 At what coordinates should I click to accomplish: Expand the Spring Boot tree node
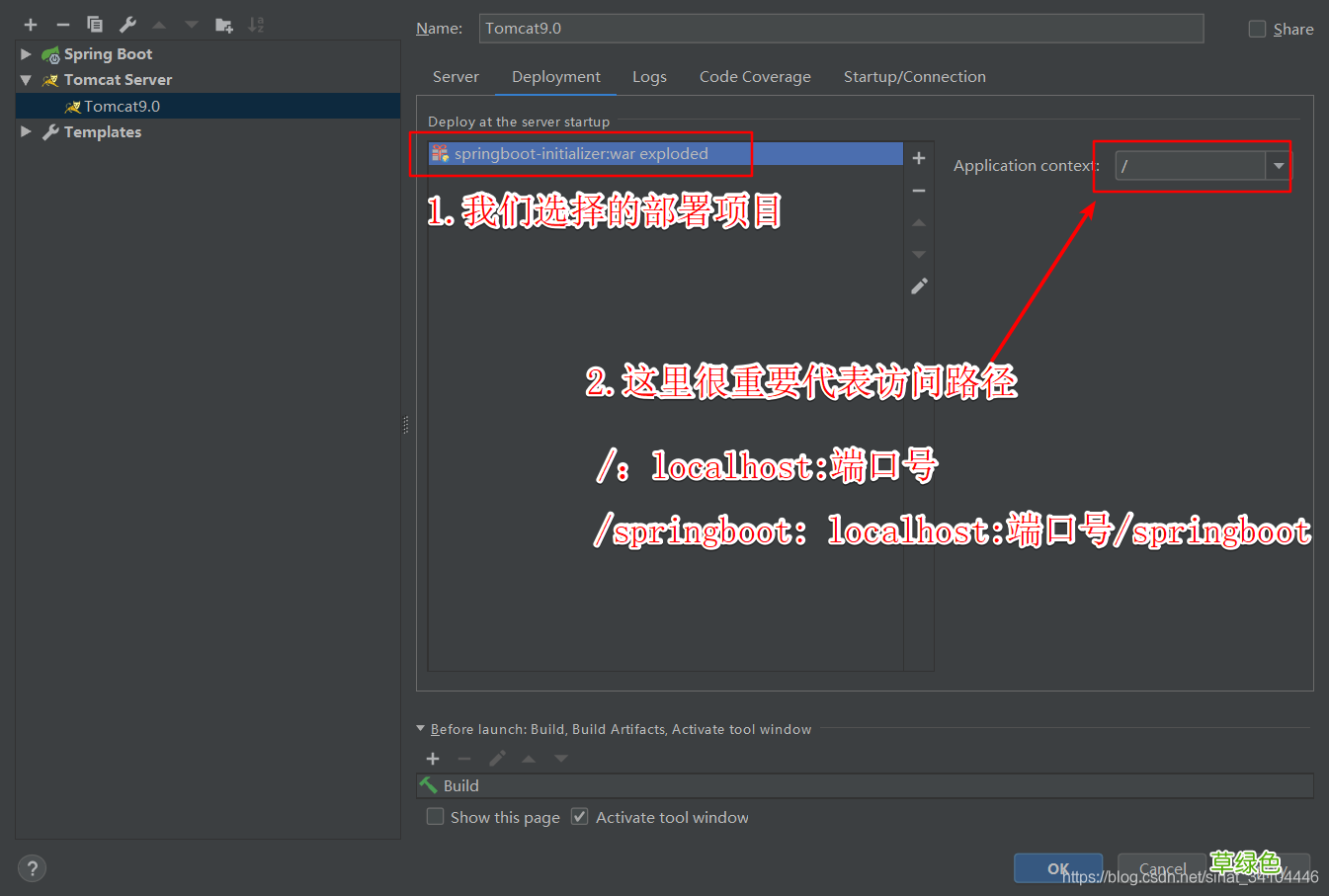pyautogui.click(x=26, y=53)
